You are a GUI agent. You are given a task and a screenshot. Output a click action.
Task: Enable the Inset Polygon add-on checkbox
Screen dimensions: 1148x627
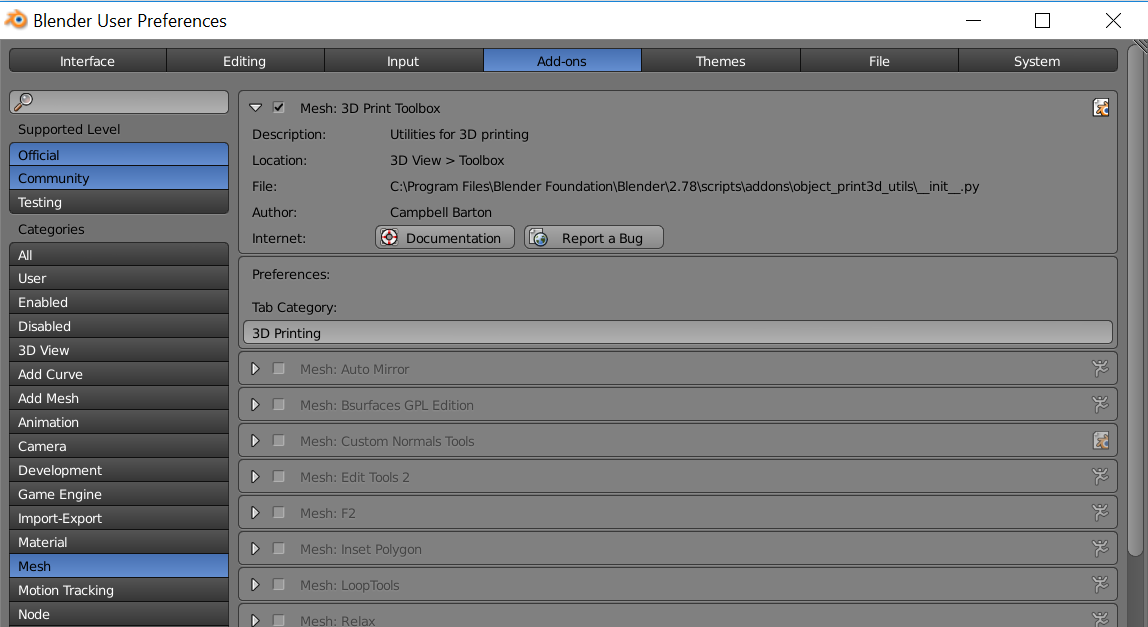(278, 548)
